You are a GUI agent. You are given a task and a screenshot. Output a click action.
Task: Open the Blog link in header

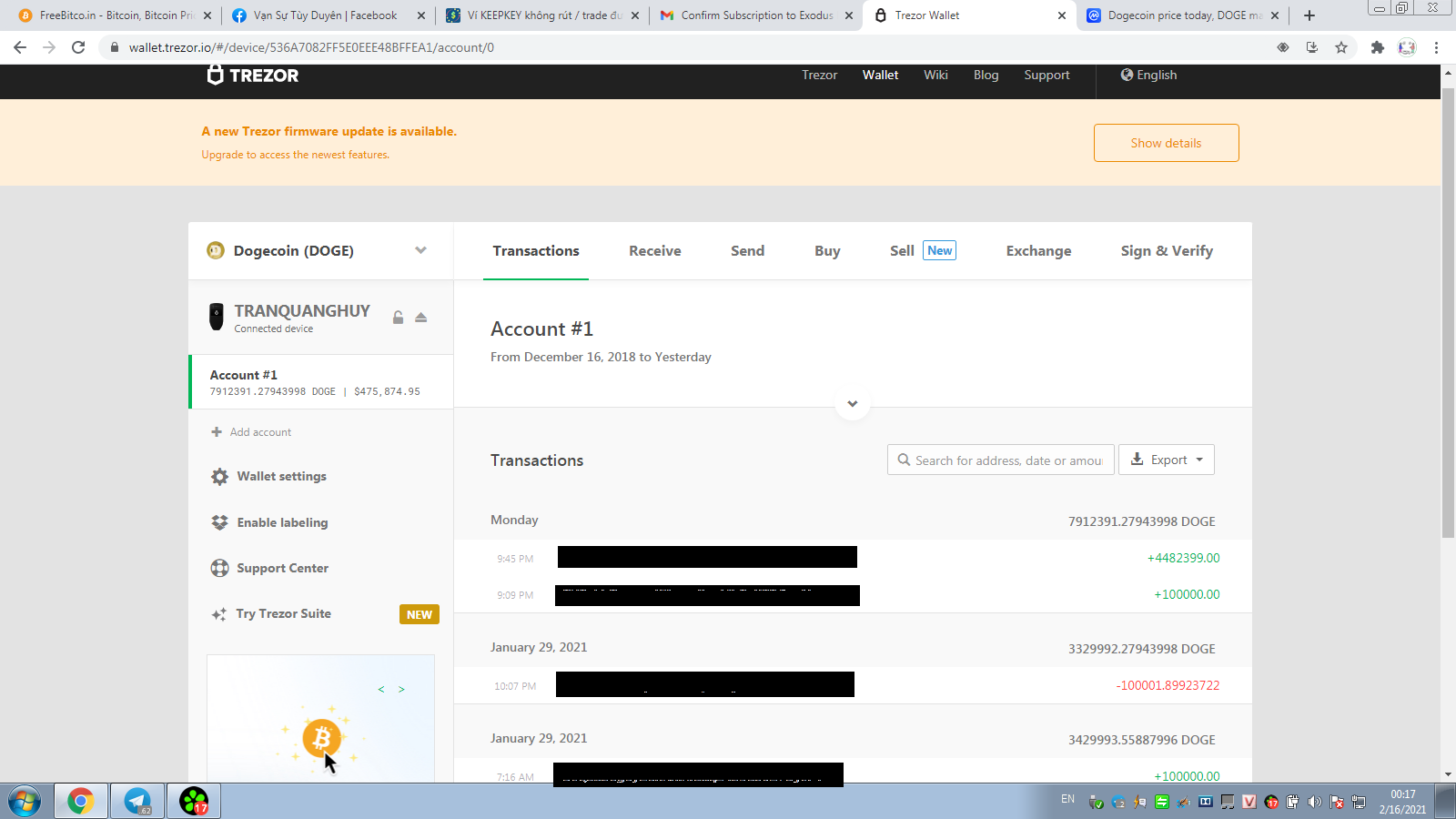click(x=986, y=76)
